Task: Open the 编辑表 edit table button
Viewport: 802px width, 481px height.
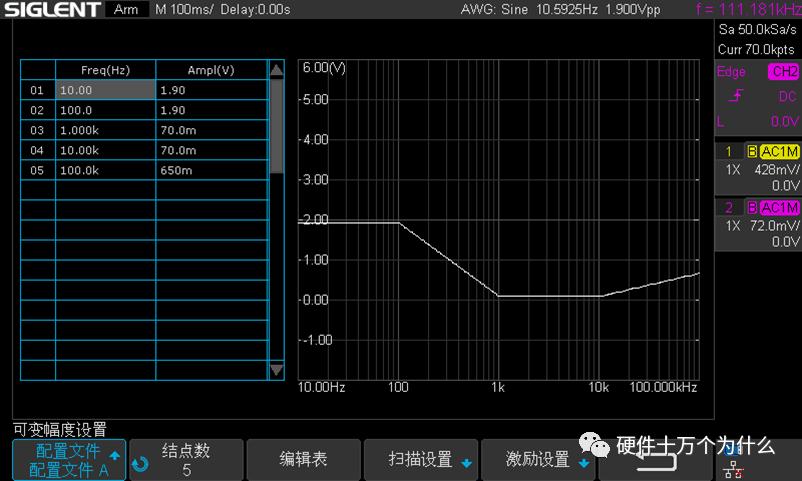Action: click(x=304, y=460)
